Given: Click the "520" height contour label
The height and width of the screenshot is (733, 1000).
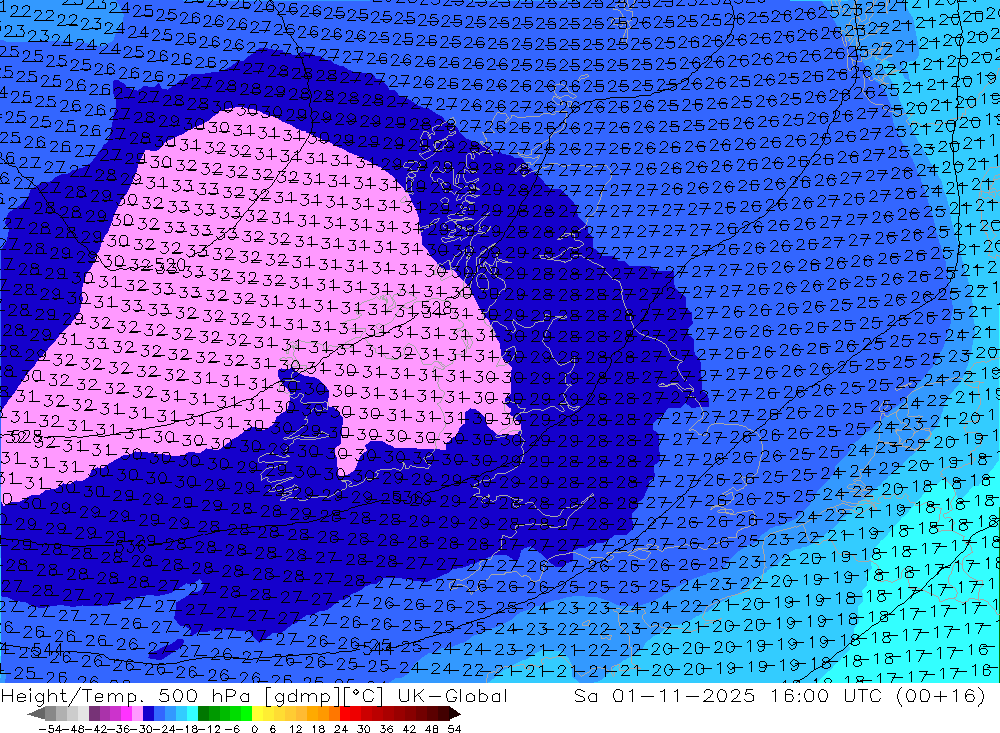Looking at the screenshot, I should pyautogui.click(x=171, y=263).
